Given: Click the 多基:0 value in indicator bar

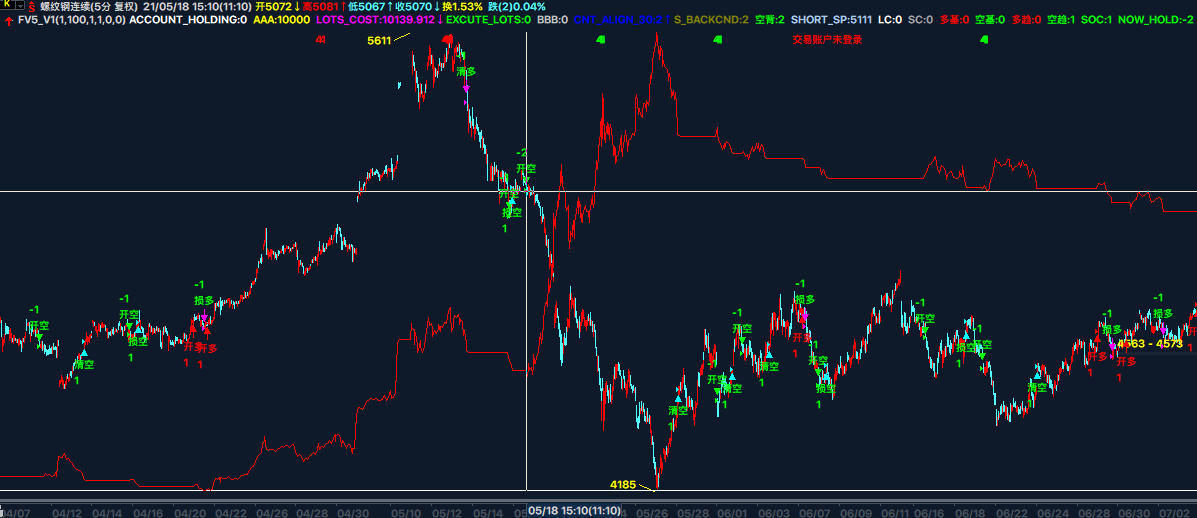Looking at the screenshot, I should [954, 20].
